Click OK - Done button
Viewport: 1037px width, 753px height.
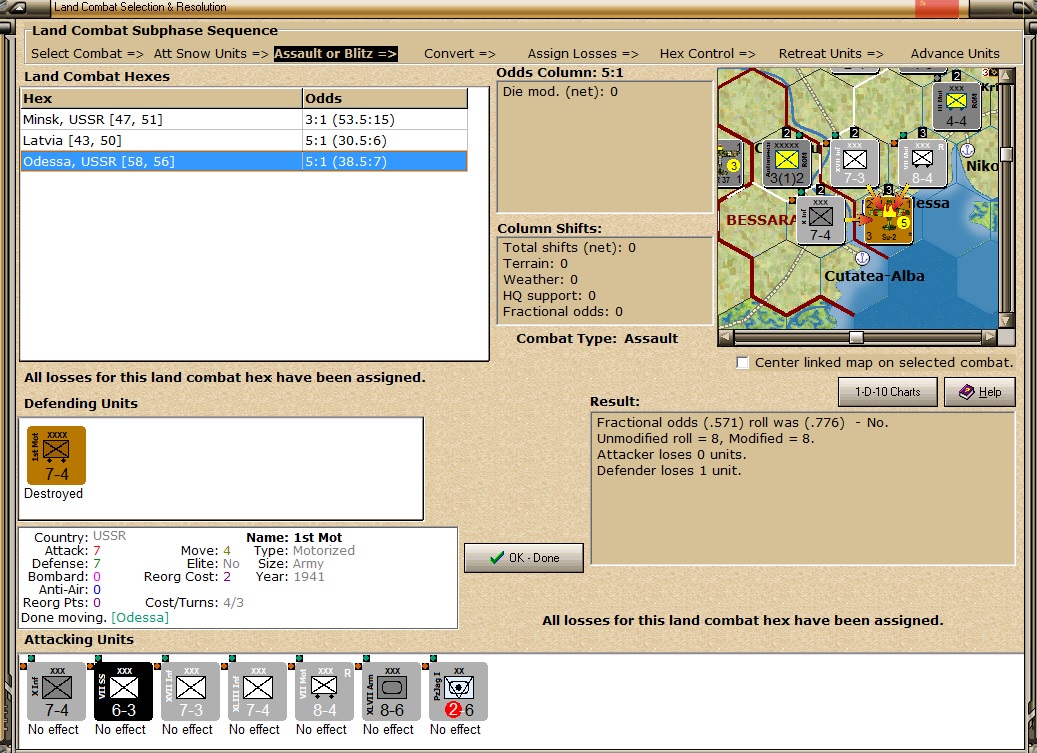[524, 558]
